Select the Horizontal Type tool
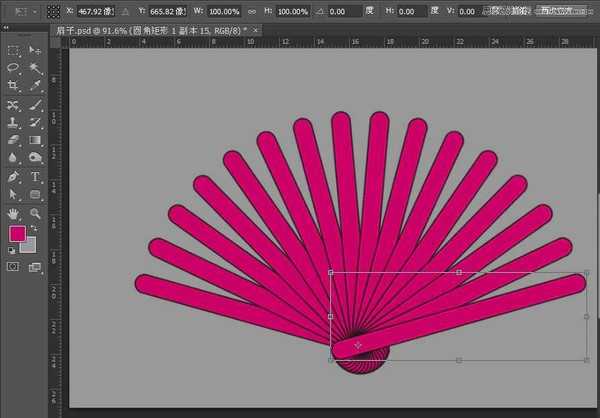This screenshot has width=600, height=418. (35, 177)
